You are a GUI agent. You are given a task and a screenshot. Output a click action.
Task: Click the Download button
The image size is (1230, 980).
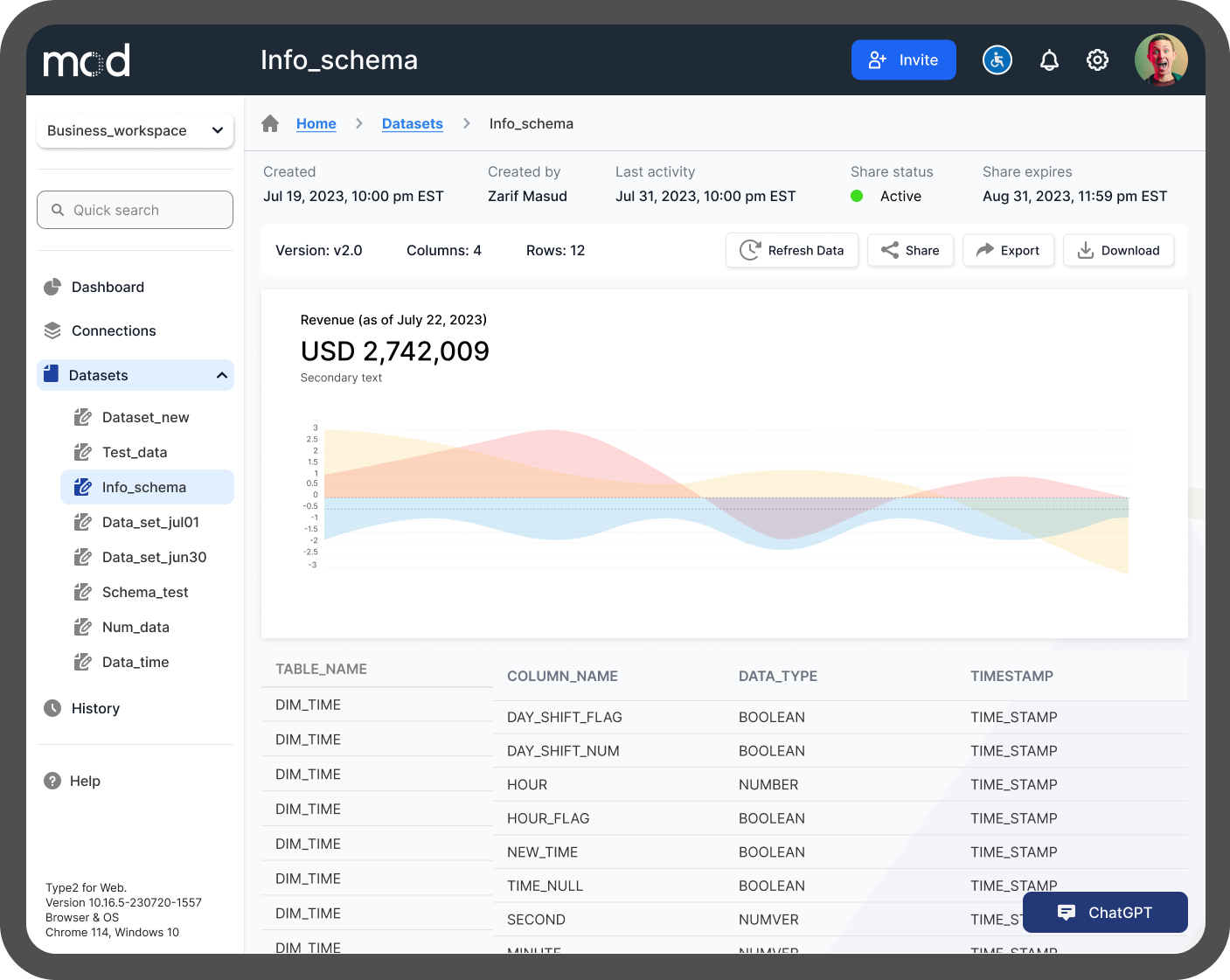pos(1118,250)
